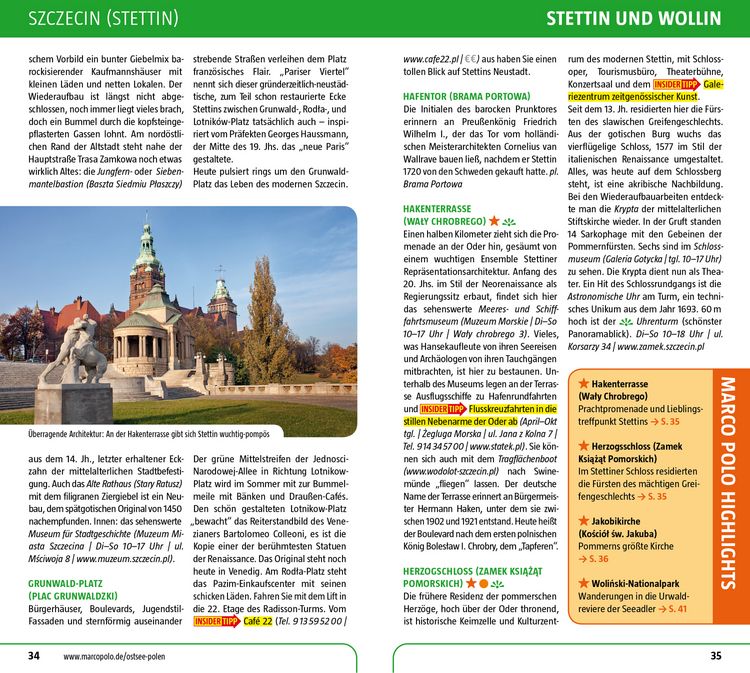
Task: Click the star beside Hakenterrasse in highlights box
Action: [584, 383]
